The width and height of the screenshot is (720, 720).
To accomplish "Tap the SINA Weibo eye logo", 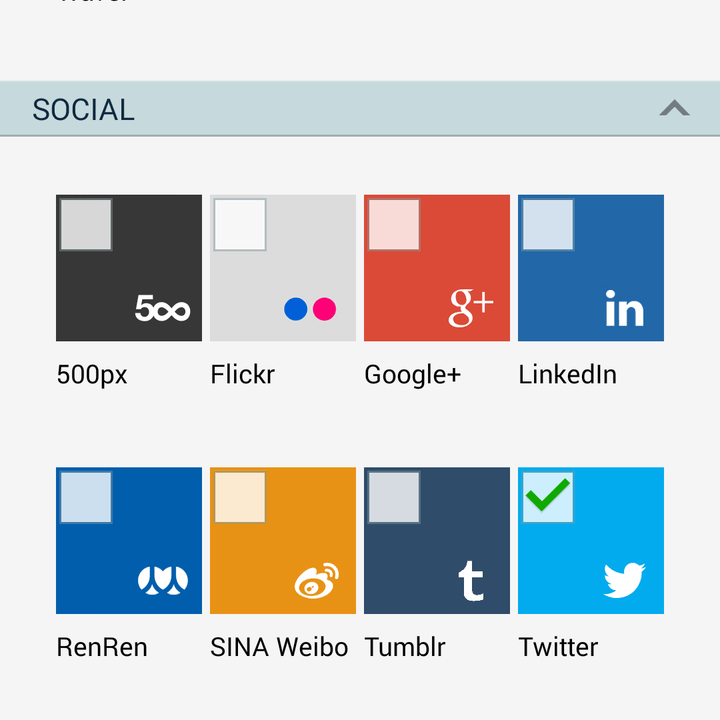I will (x=316, y=580).
